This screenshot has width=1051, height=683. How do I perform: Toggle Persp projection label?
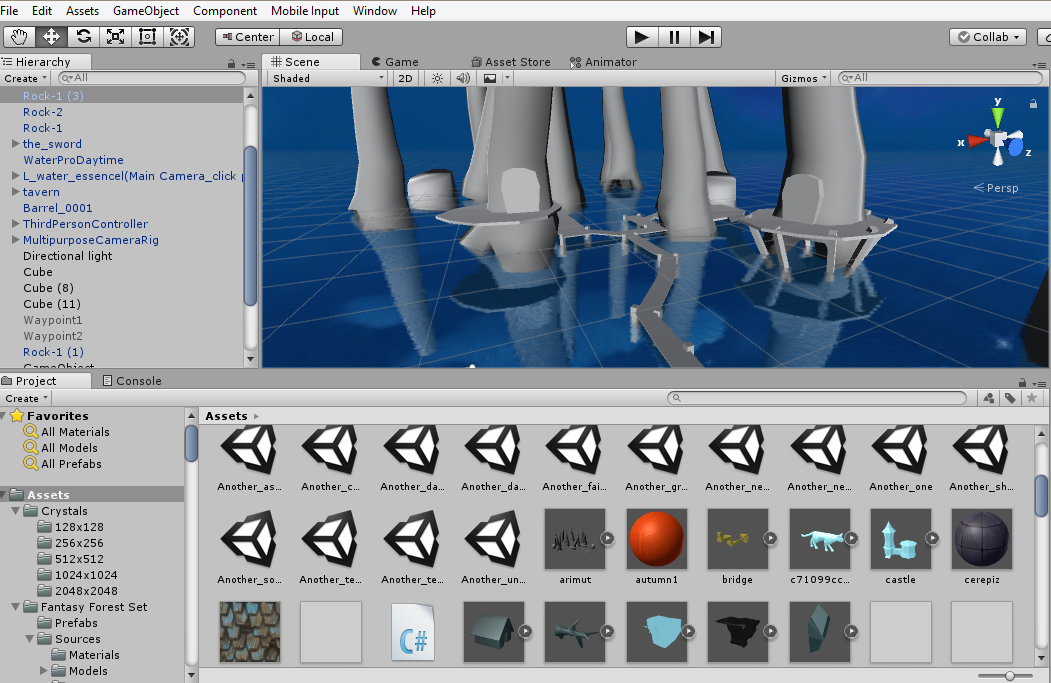click(996, 188)
